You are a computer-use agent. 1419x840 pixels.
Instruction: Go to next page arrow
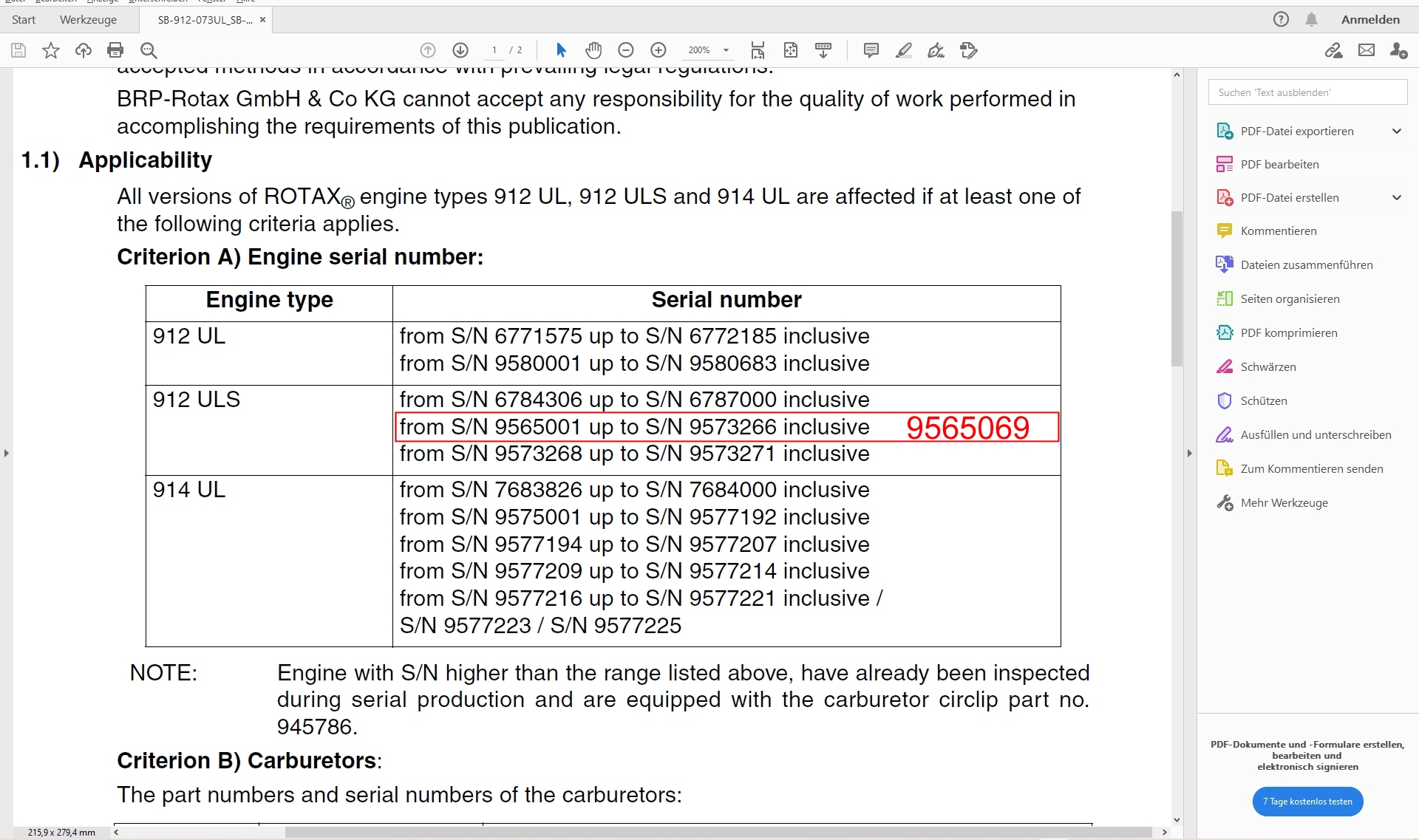click(460, 50)
